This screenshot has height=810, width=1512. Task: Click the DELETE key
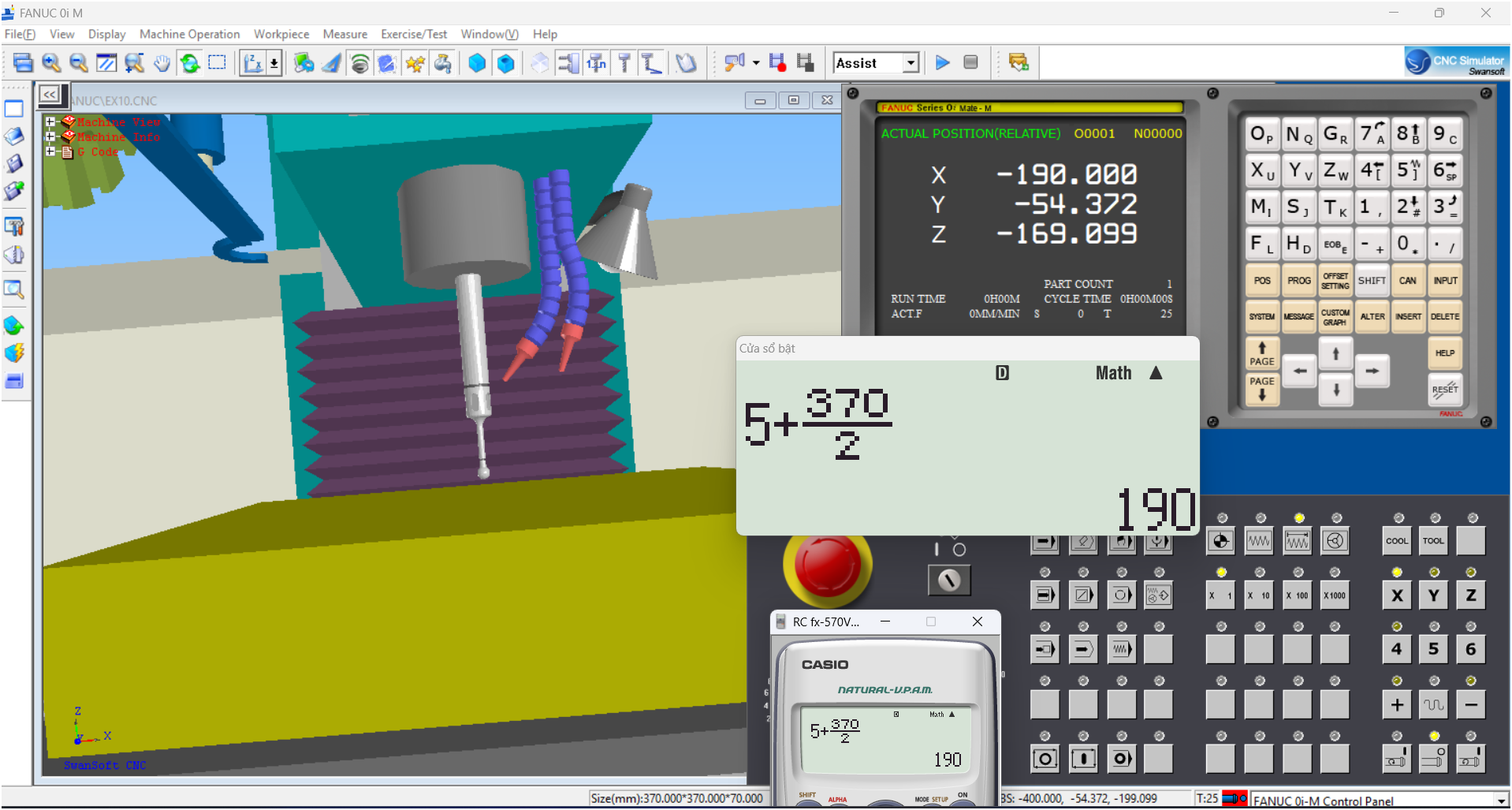click(1445, 317)
